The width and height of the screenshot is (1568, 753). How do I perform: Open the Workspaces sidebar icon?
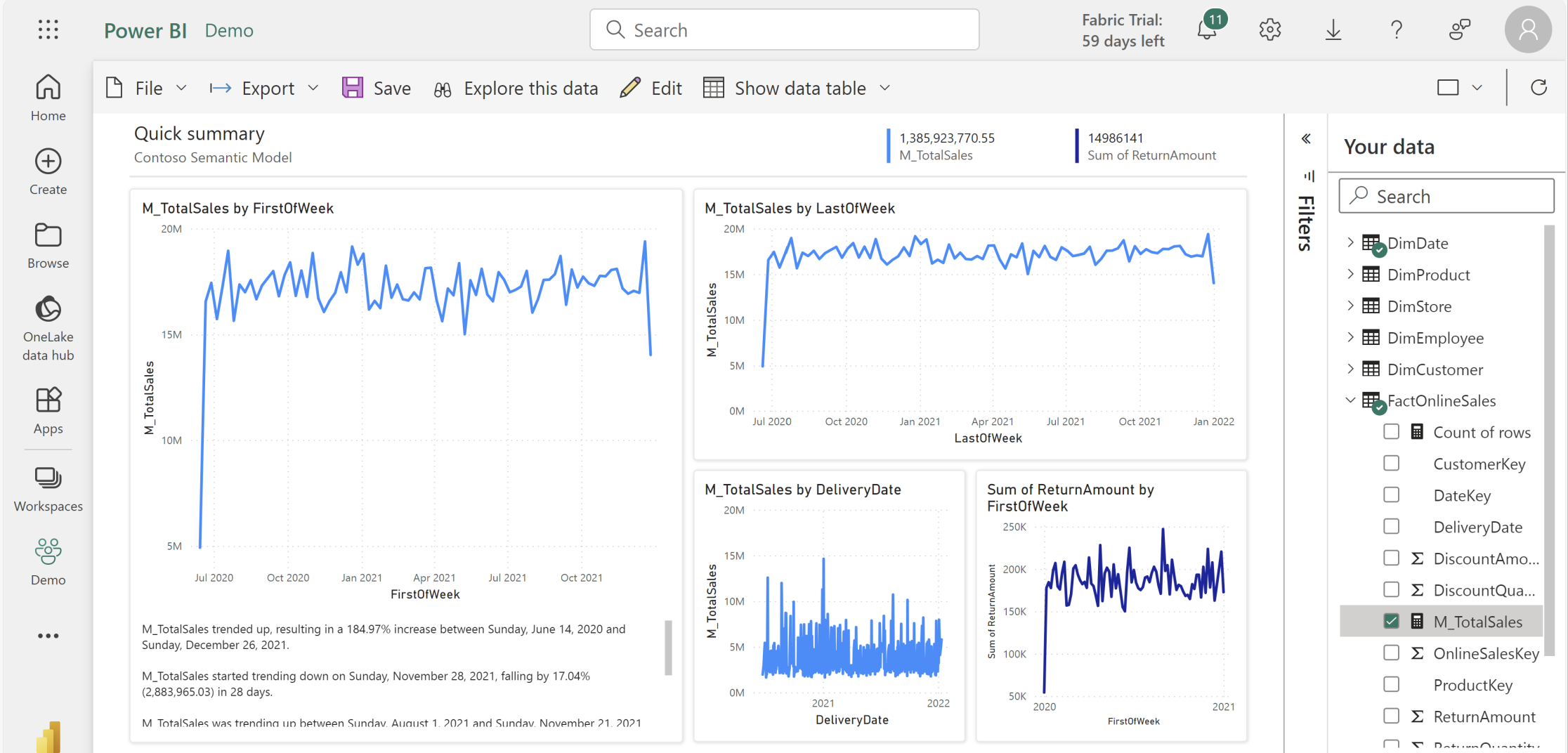pos(48,490)
